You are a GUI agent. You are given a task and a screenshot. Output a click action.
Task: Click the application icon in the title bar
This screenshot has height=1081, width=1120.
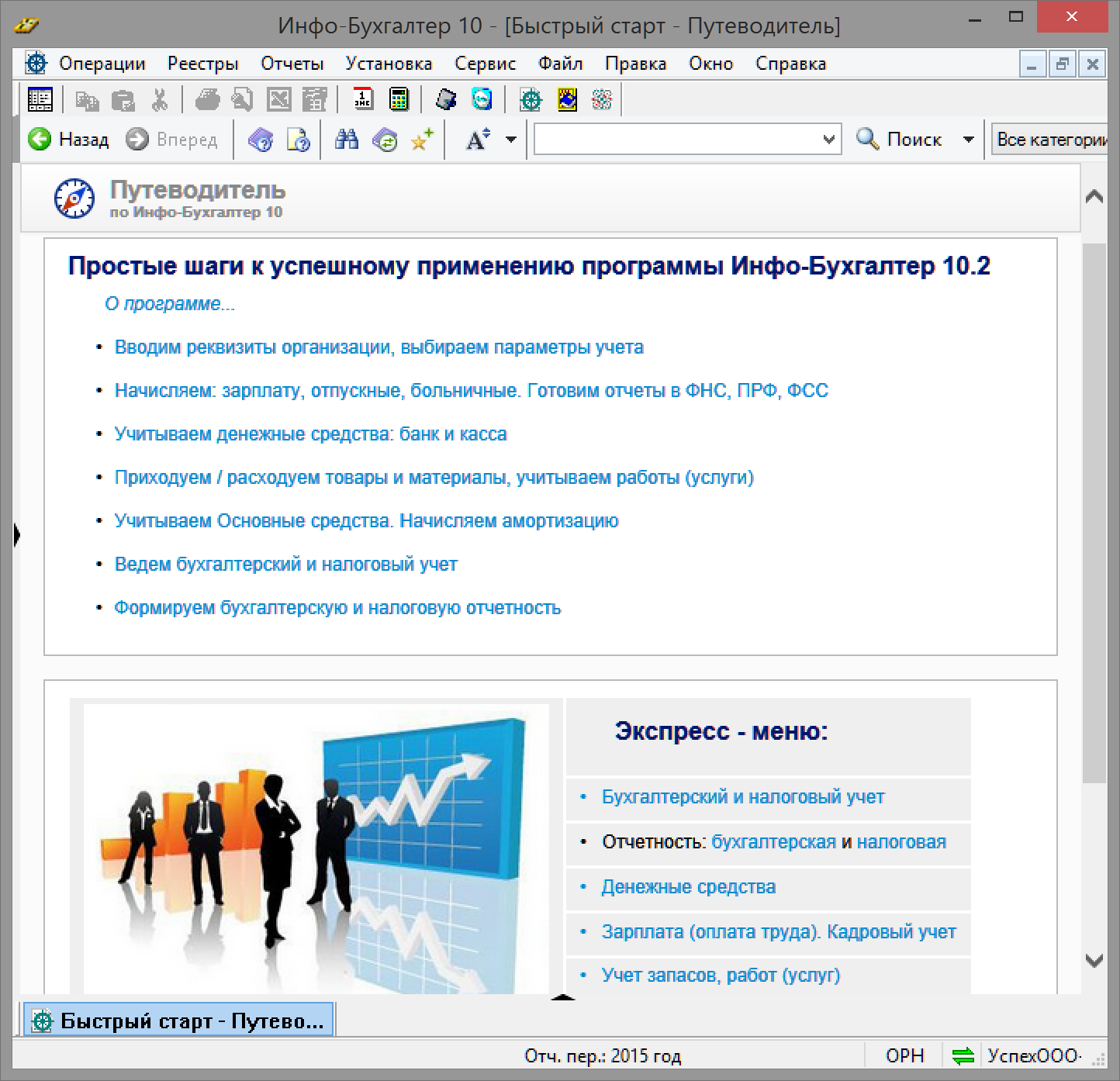[26, 26]
